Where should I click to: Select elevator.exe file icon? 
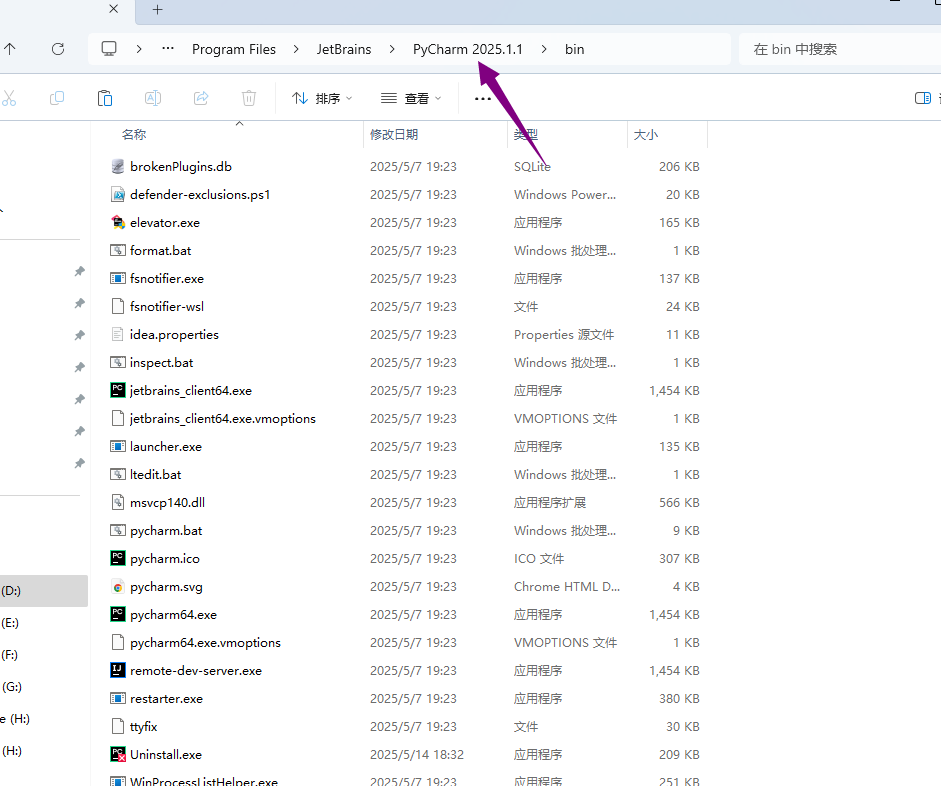click(118, 223)
